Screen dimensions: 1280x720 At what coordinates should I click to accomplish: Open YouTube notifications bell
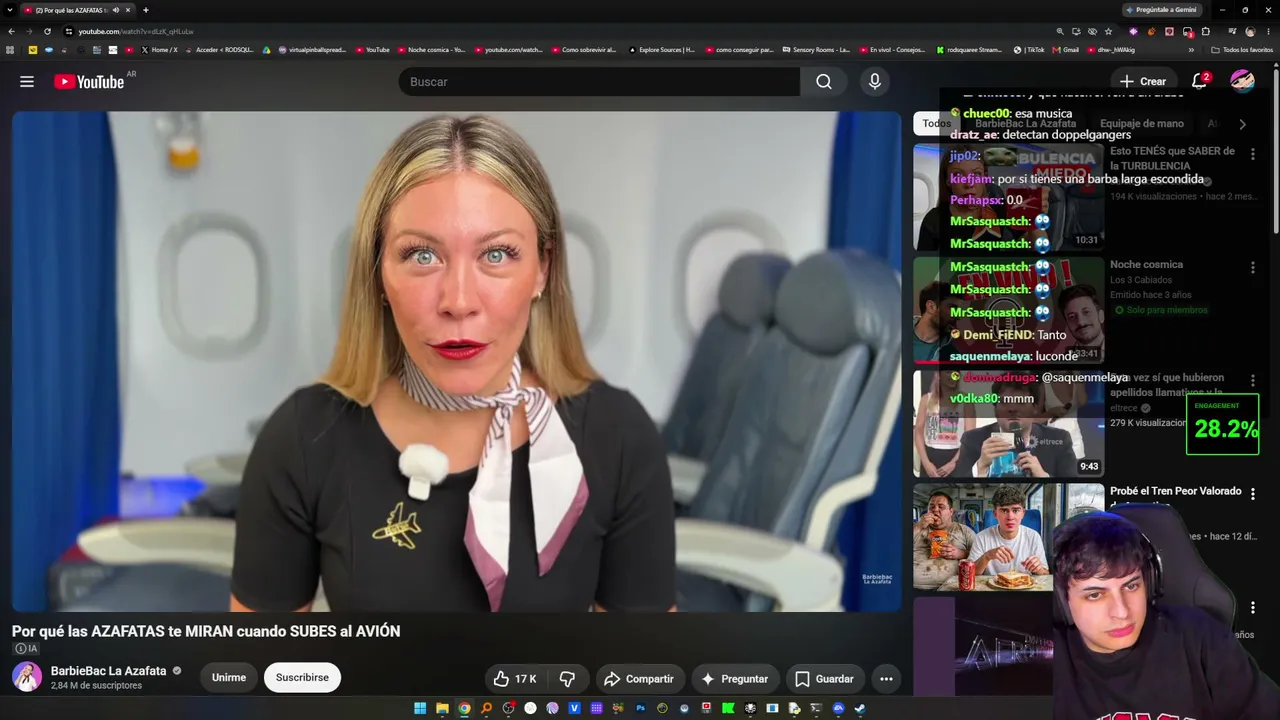pos(1199,82)
